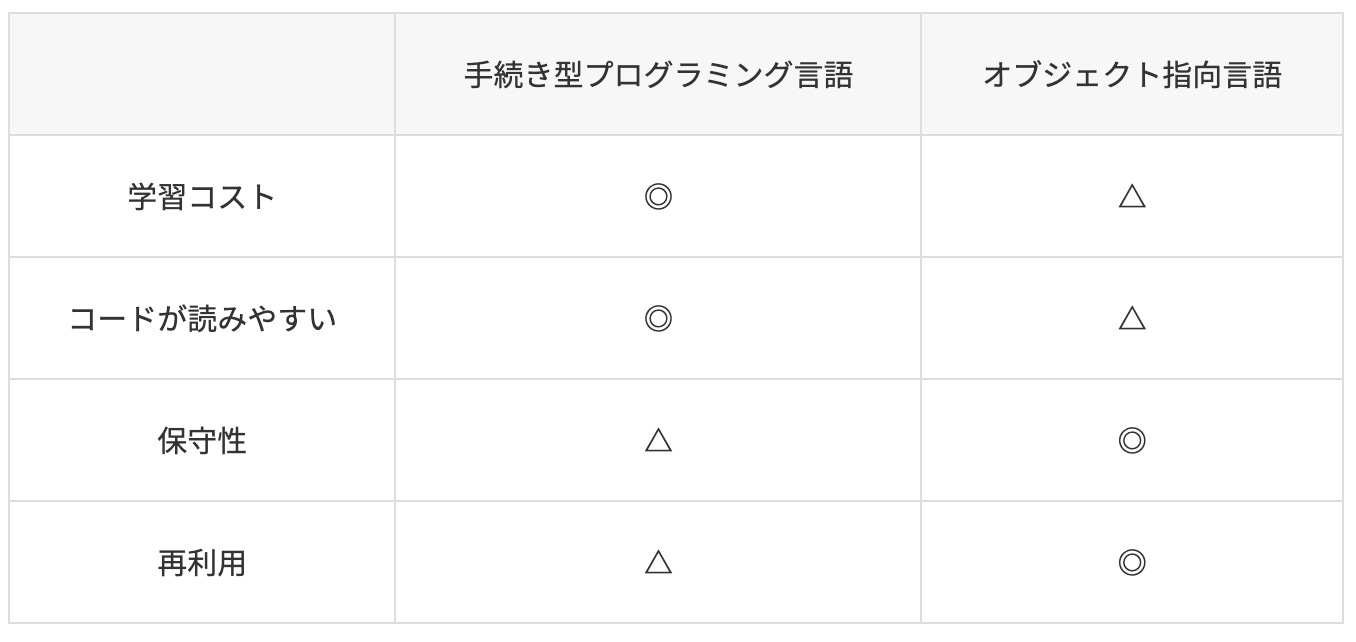Click double circle for コードが読みやすい under 手続き型
The image size is (1356, 642).
pos(658,319)
